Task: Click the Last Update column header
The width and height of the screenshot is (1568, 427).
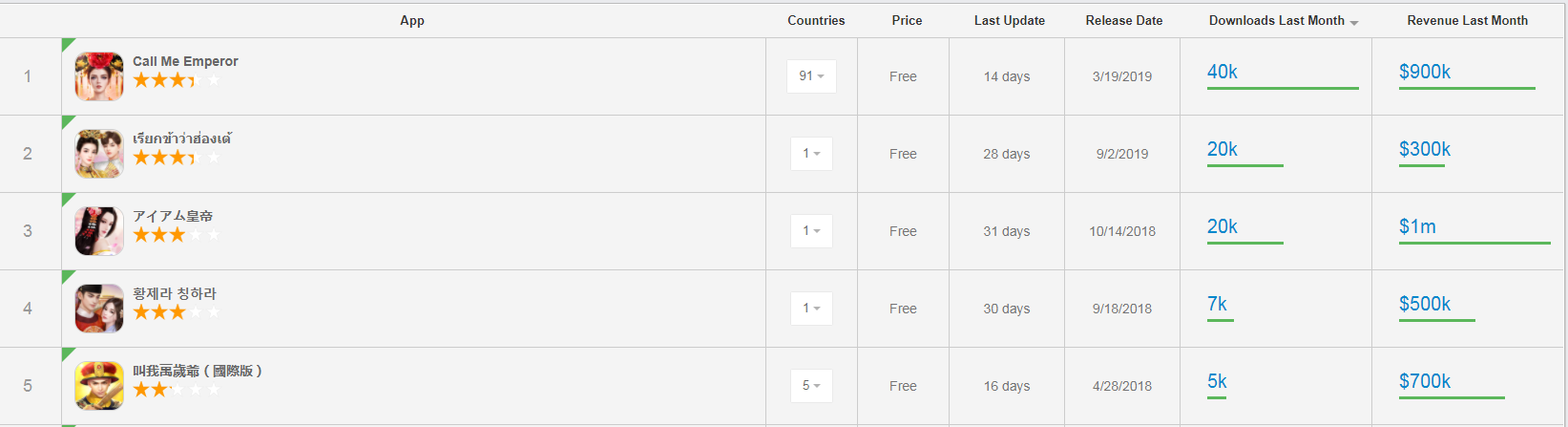Action: [1009, 20]
